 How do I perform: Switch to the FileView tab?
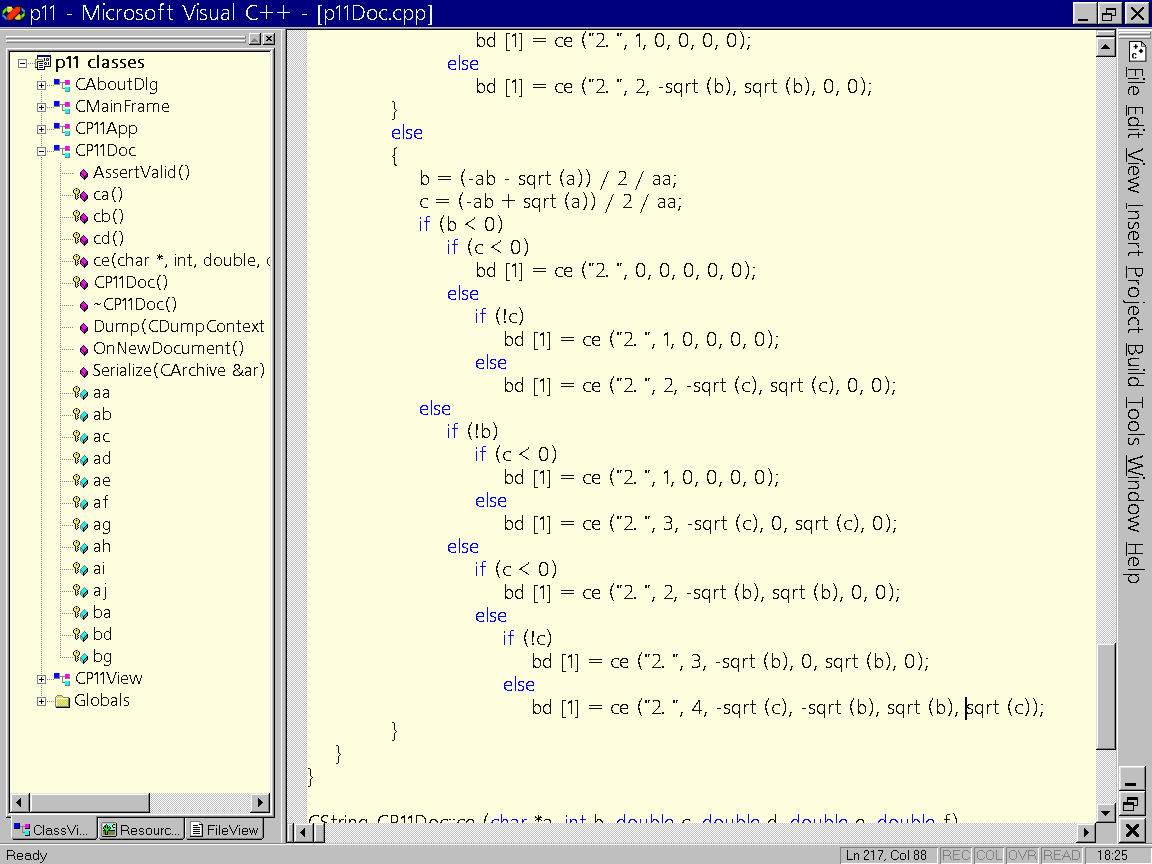(225, 830)
